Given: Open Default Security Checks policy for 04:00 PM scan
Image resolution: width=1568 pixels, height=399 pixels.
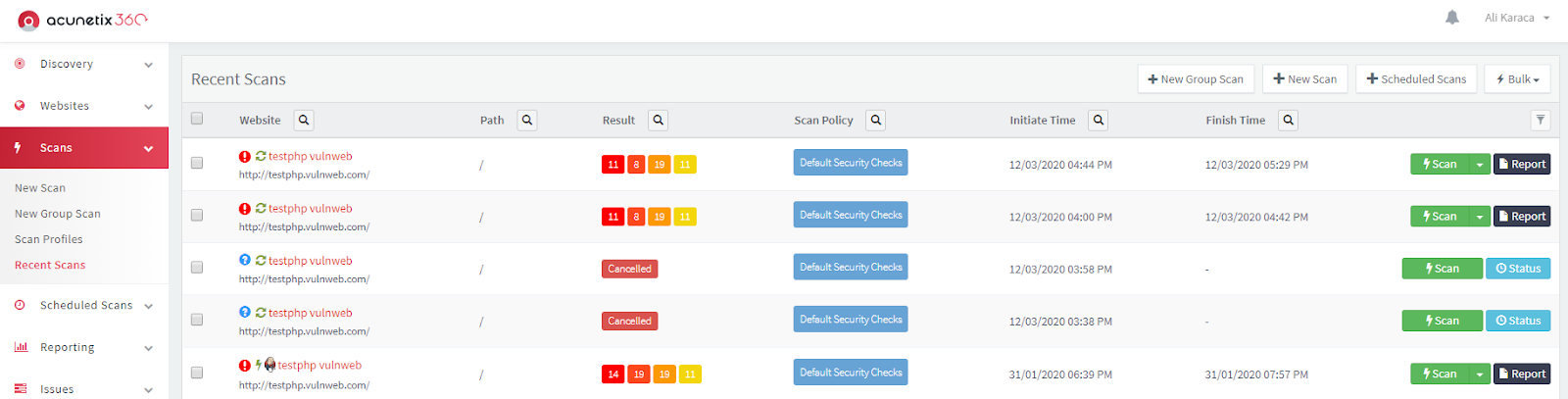Looking at the screenshot, I should [x=851, y=215].
